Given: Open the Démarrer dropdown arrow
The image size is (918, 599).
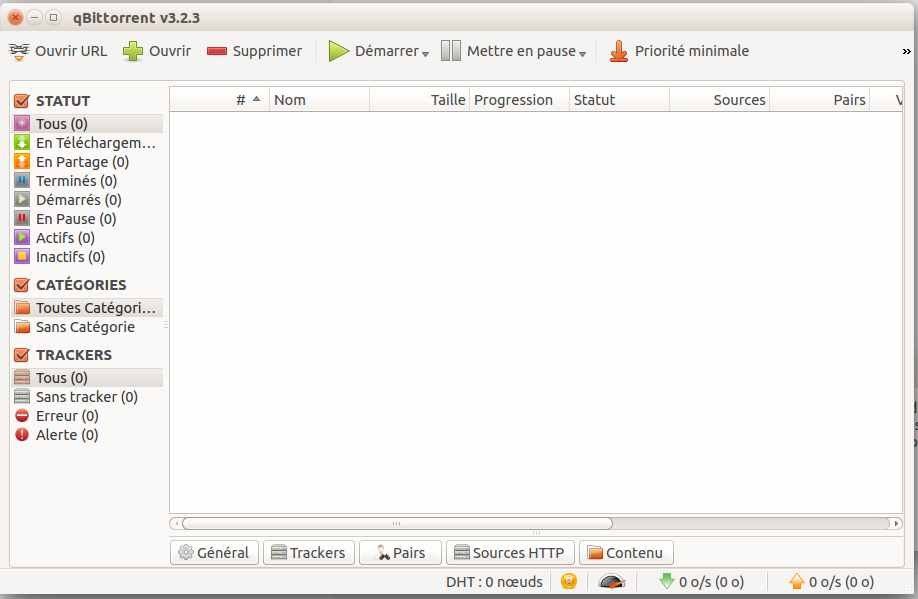Looking at the screenshot, I should tap(426, 54).
